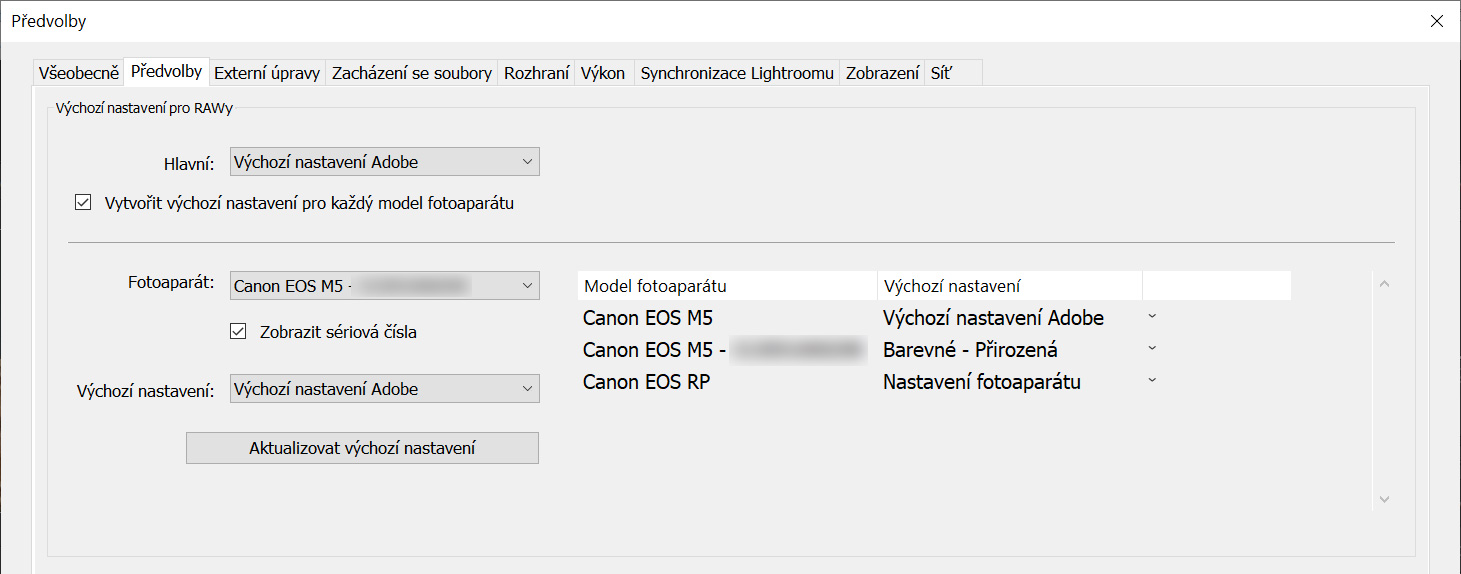The width and height of the screenshot is (1461, 574).
Task: Open the Externí úpravy tab
Action: coord(267,73)
